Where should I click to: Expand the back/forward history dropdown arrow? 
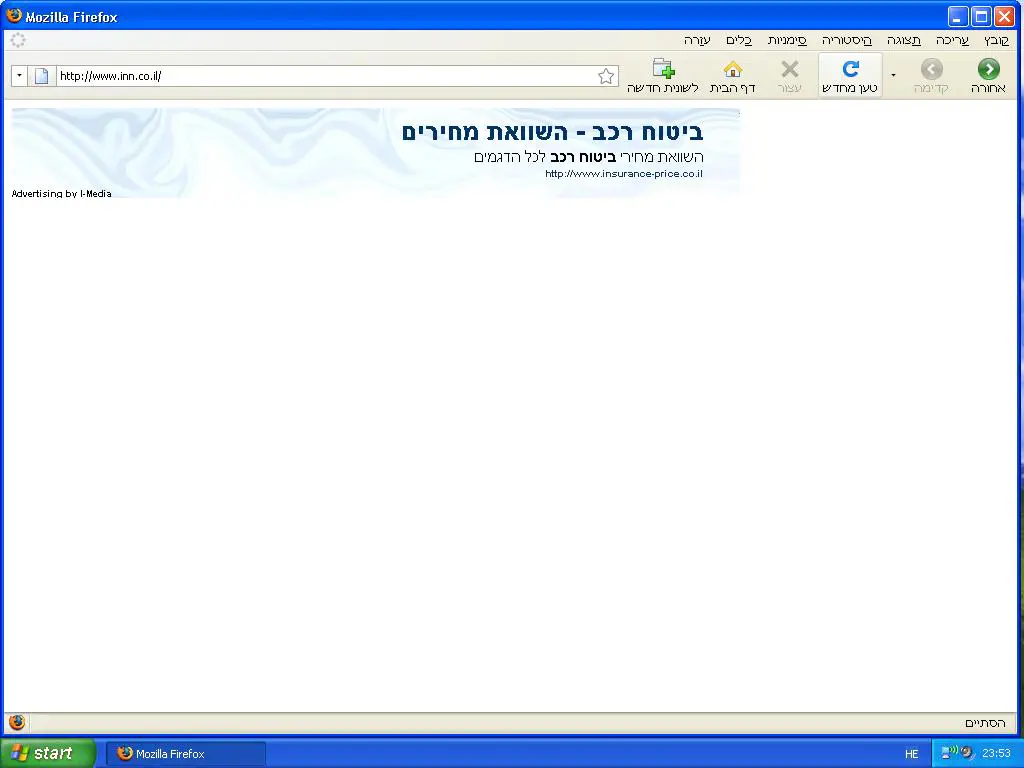(x=893, y=75)
